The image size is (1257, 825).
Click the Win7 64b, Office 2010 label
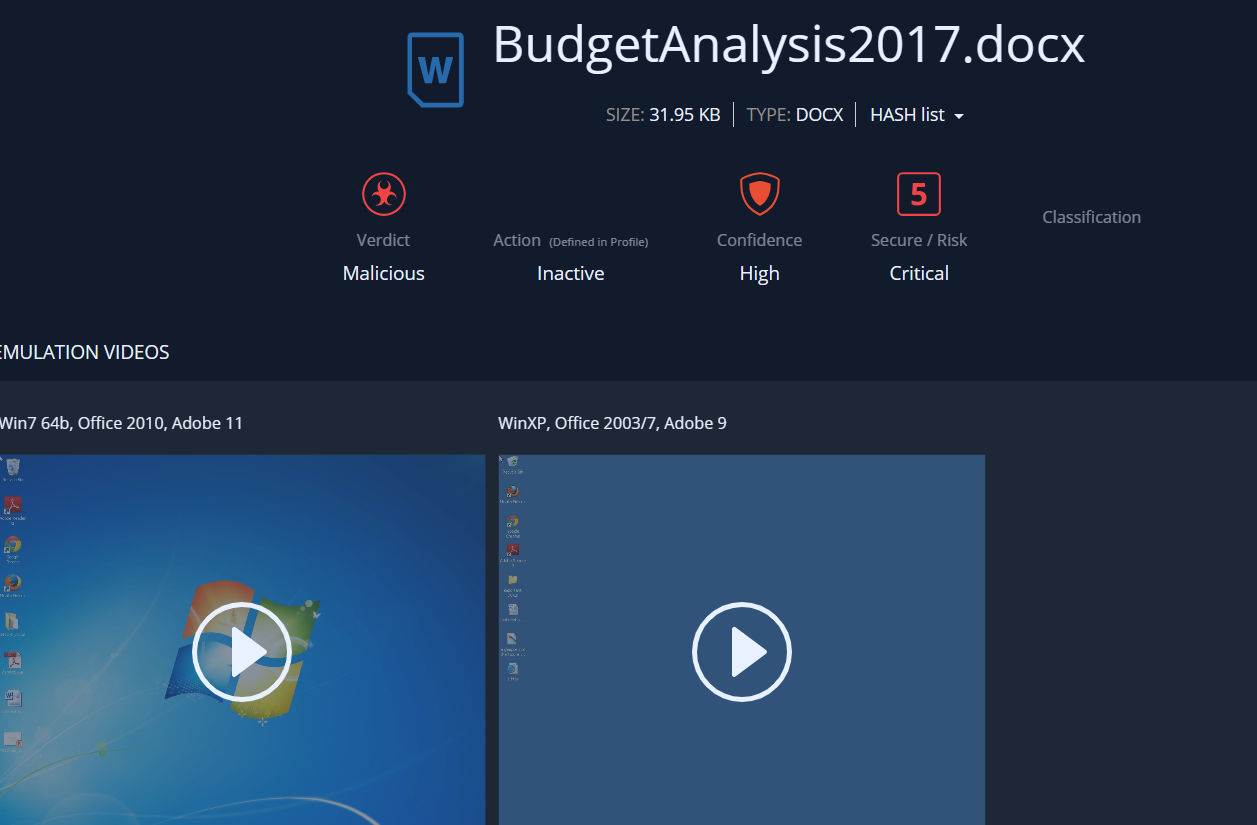[121, 423]
